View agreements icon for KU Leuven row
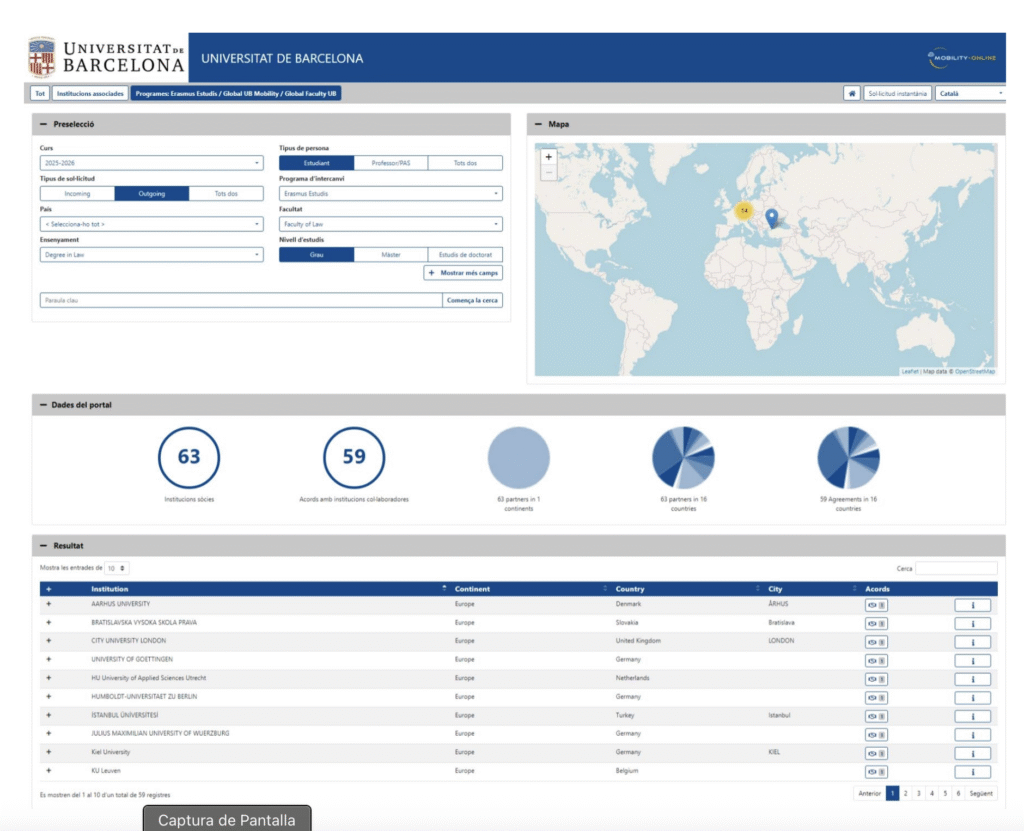Viewport: 1024px width, 831px height. click(876, 772)
